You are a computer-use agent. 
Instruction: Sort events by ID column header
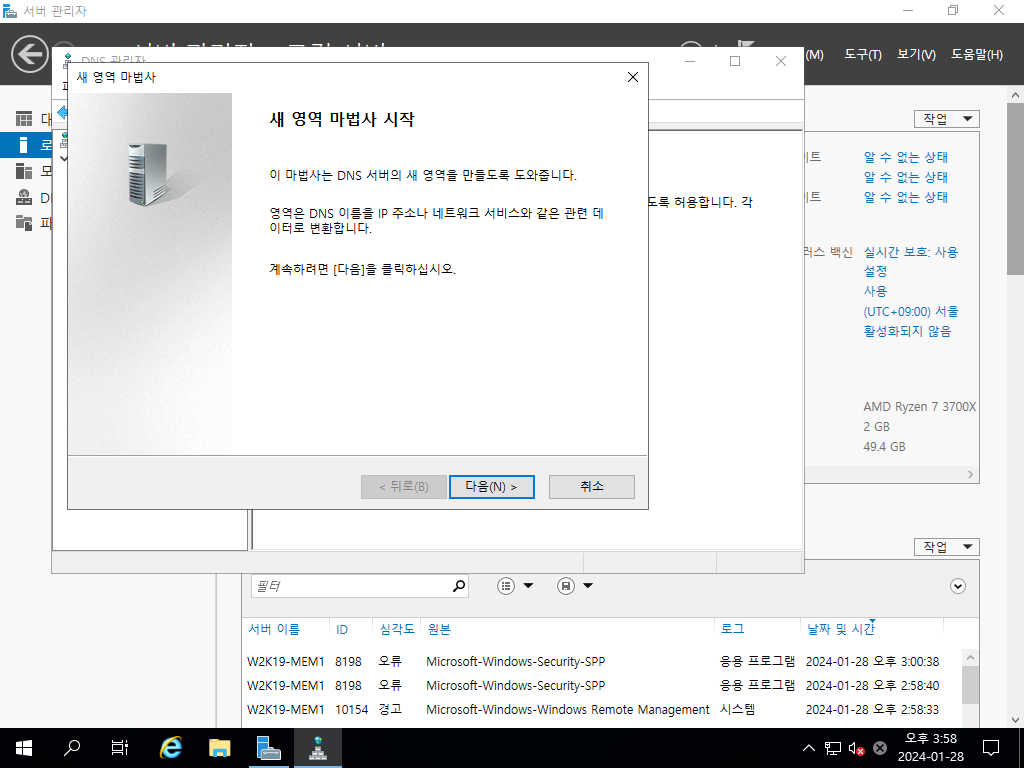pos(342,630)
